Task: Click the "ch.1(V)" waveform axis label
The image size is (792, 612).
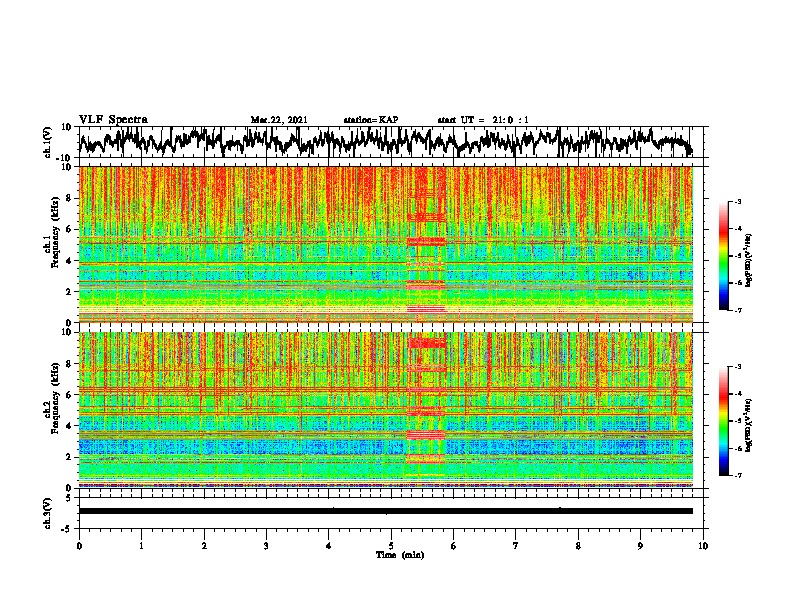Action: pos(48,142)
